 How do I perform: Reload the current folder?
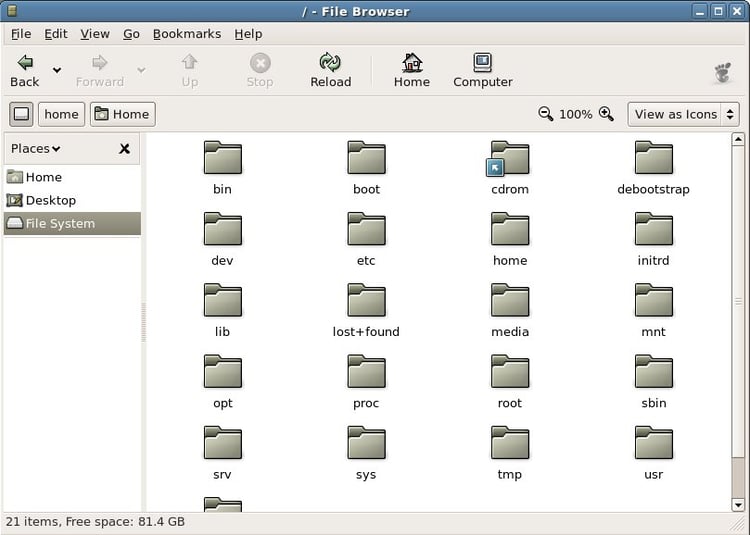[x=331, y=70]
